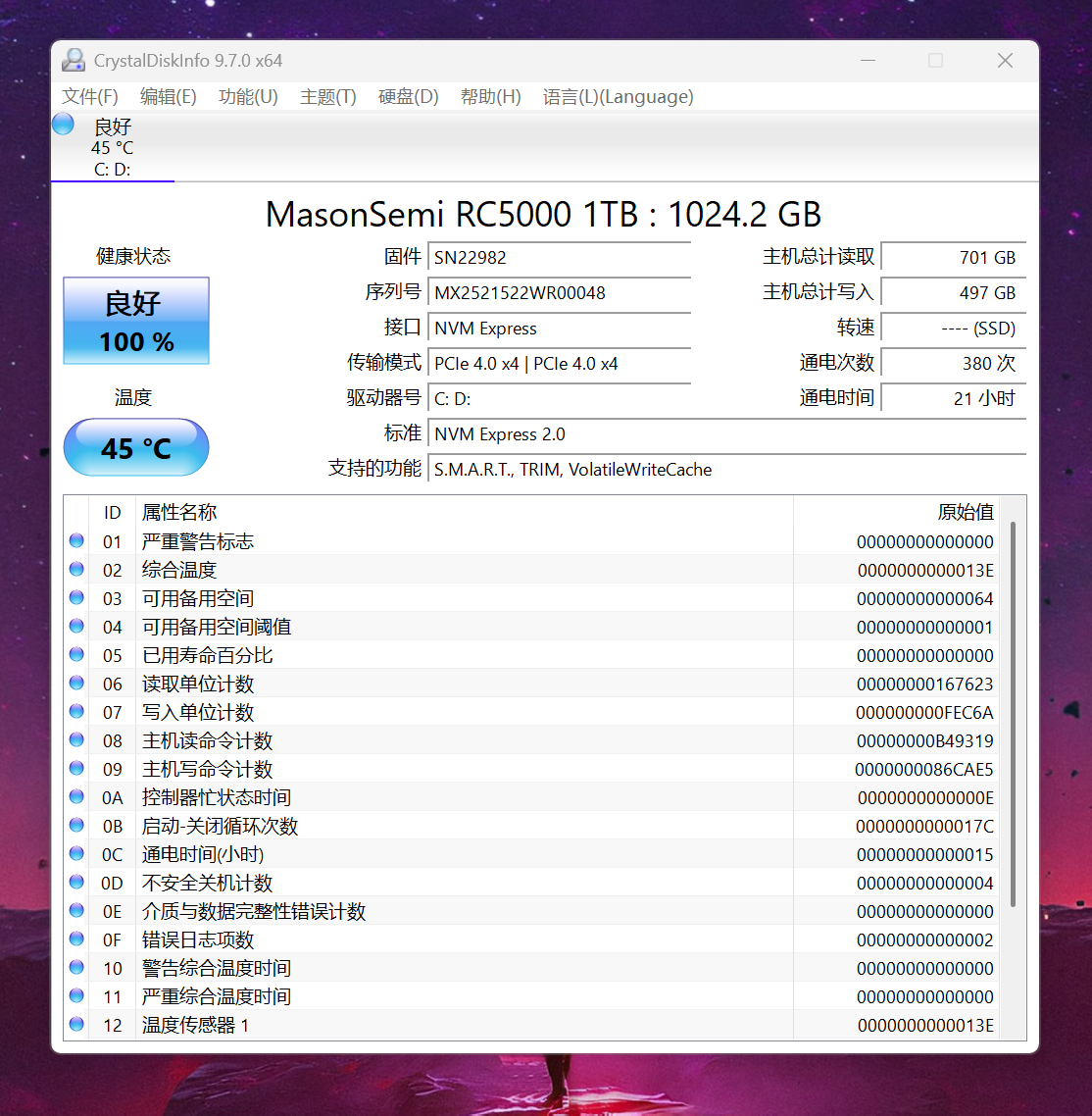Open the 功能(U) menu
Viewport: 1092px width, 1116px height.
tap(248, 97)
